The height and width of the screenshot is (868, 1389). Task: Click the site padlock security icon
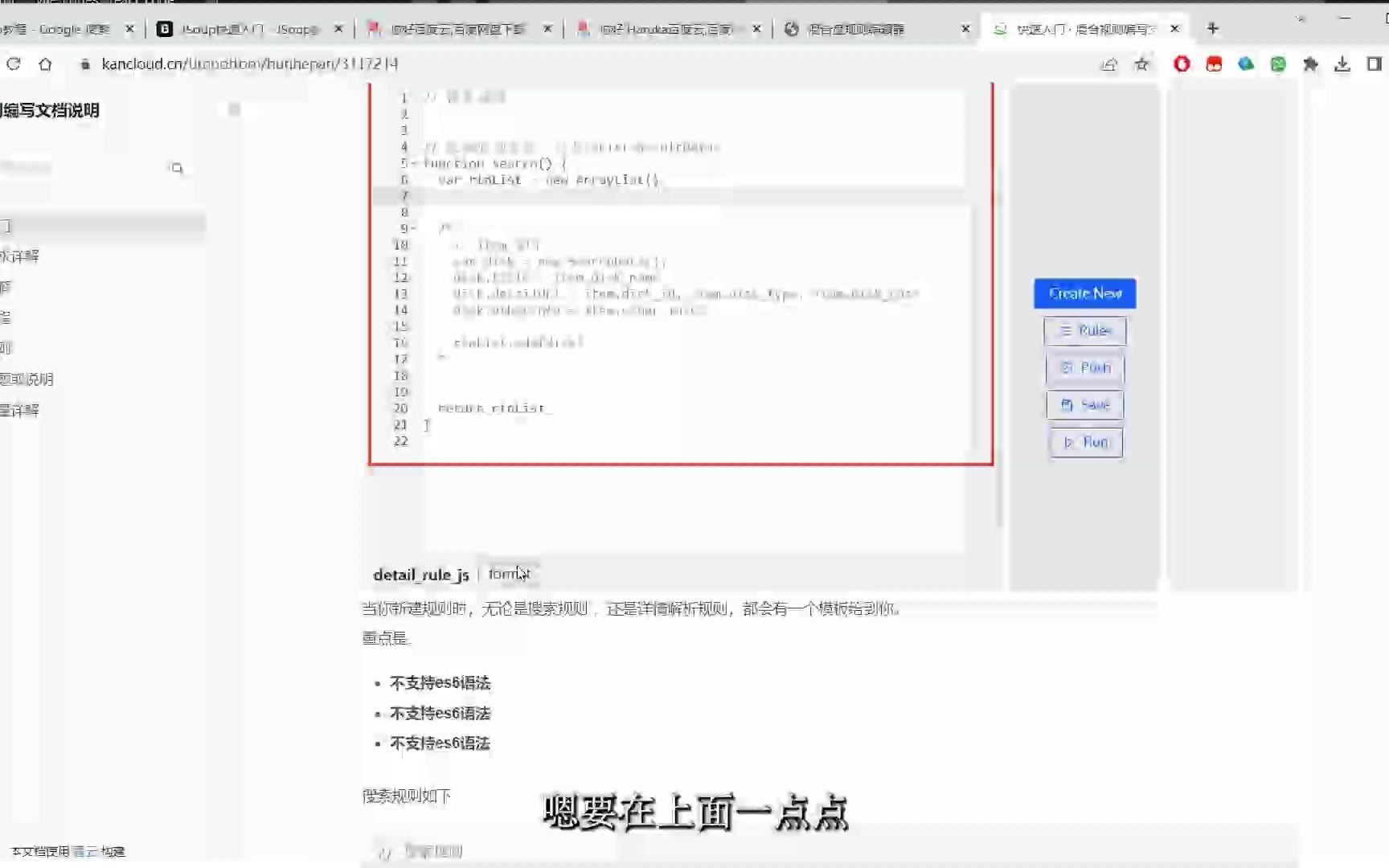point(85,64)
